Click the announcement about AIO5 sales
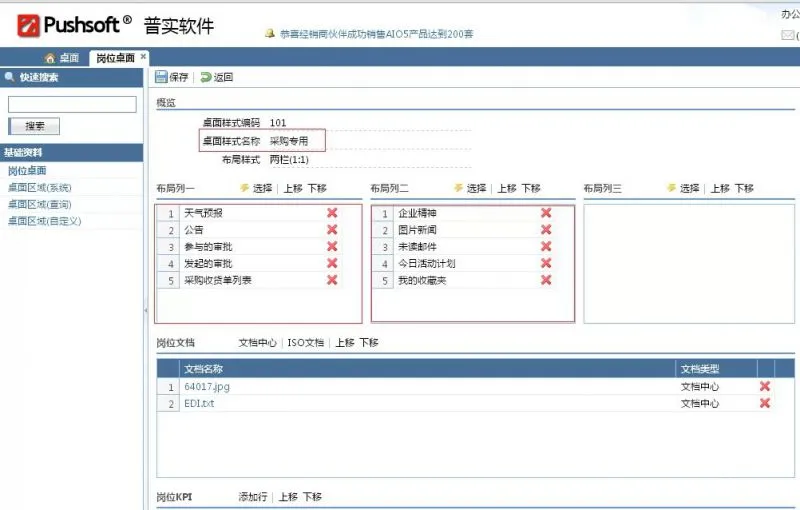 (377, 34)
